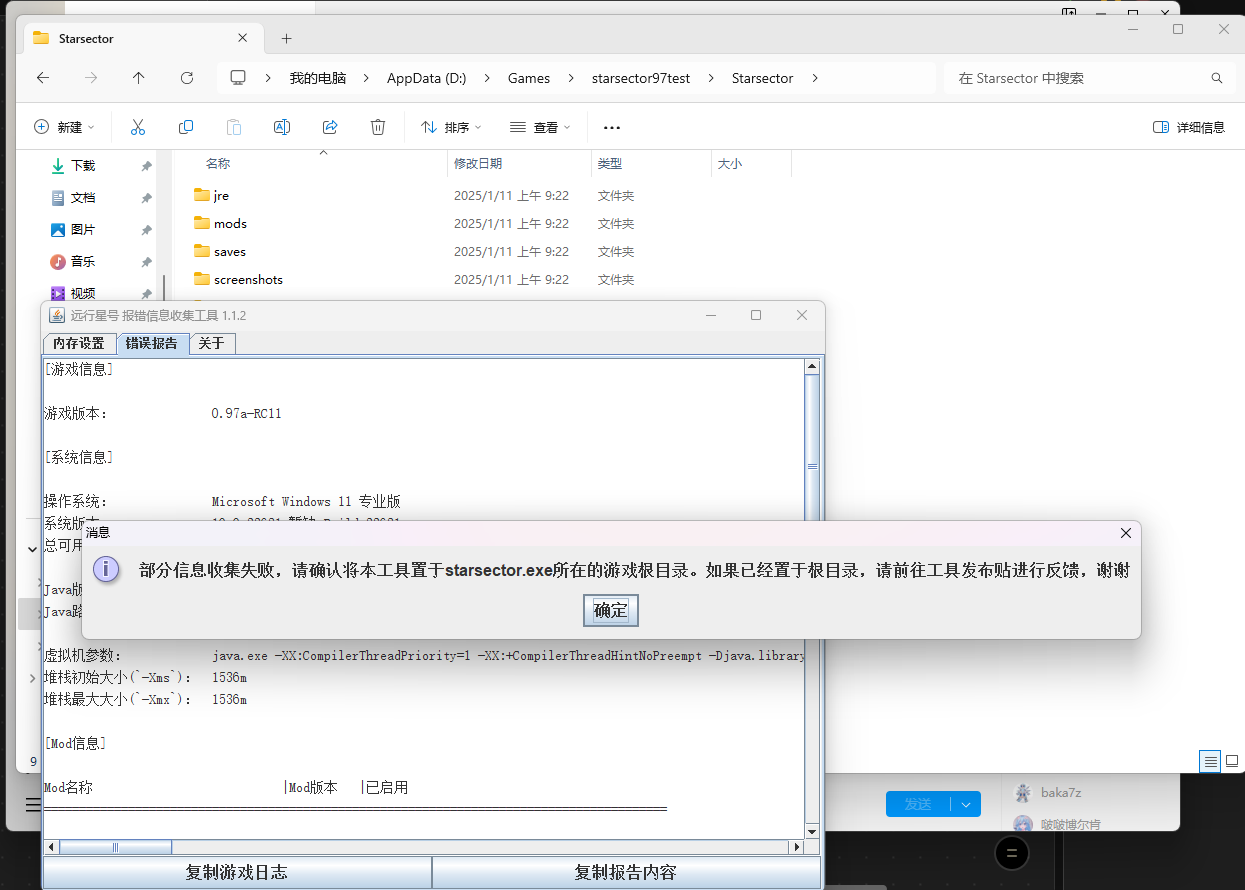Open the 查看 view options dropdown
This screenshot has height=890, width=1245.
click(539, 127)
